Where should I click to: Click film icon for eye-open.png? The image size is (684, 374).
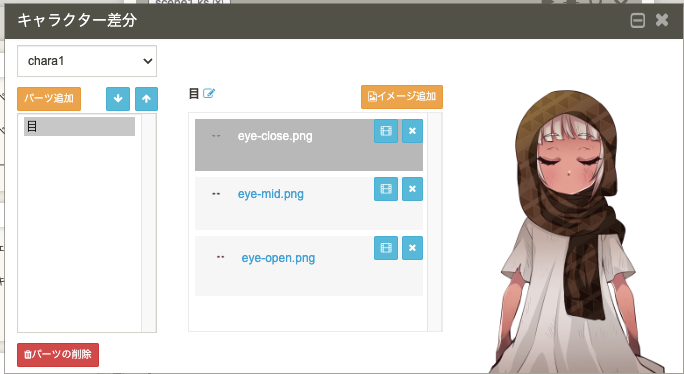386,248
